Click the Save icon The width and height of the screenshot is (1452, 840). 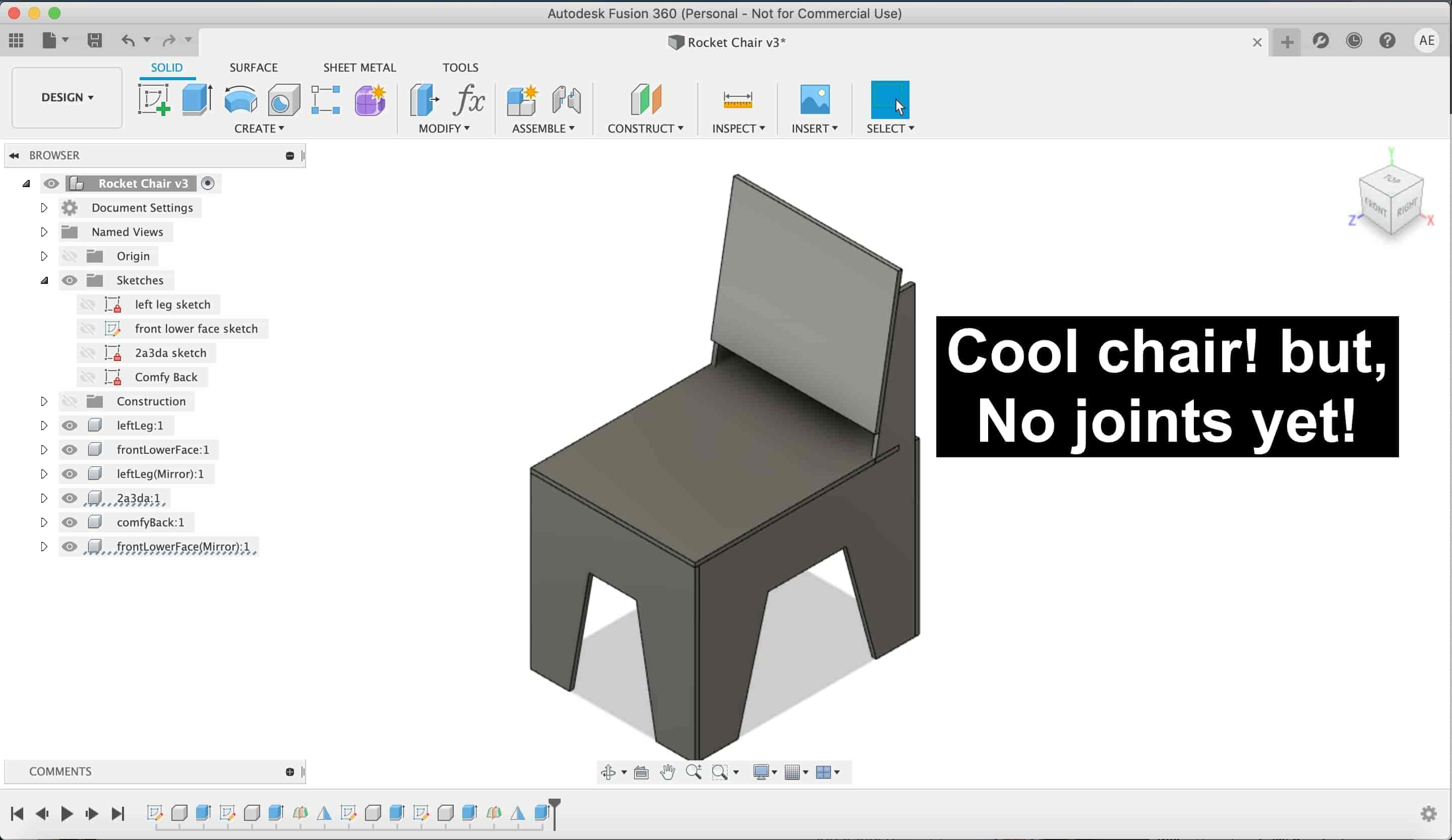(94, 40)
